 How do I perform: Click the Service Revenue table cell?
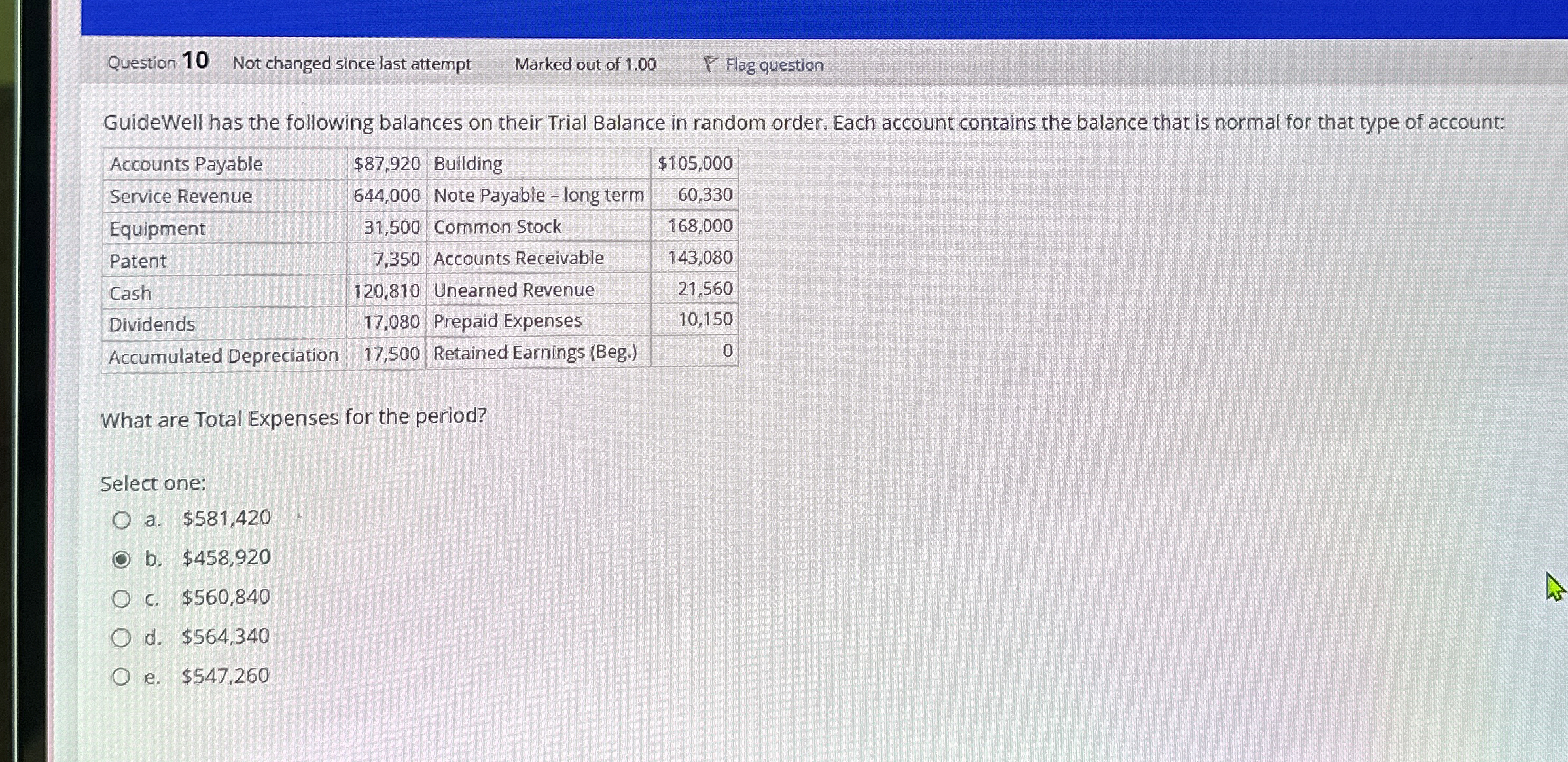point(181,196)
